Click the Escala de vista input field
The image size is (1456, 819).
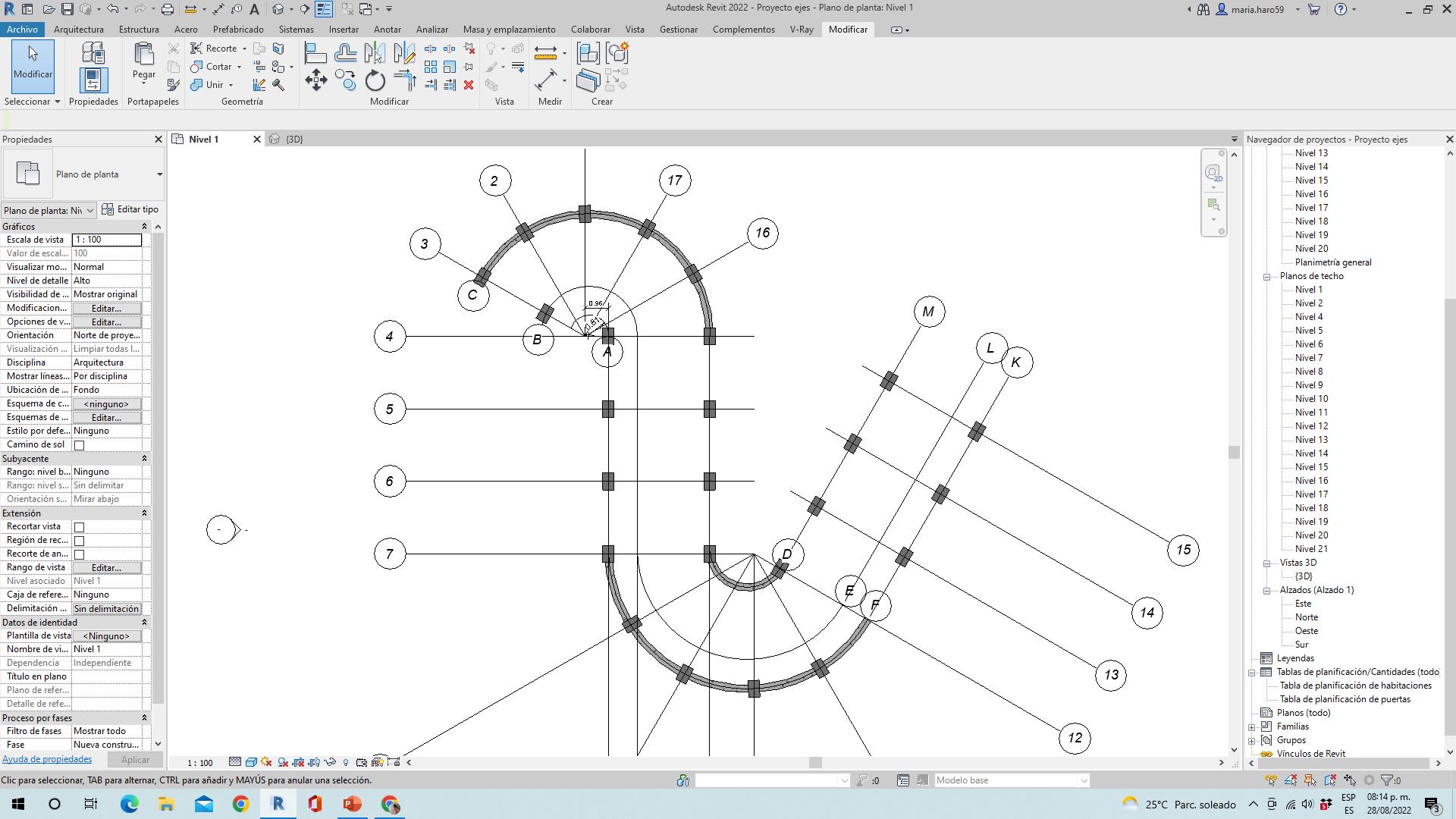click(x=106, y=240)
